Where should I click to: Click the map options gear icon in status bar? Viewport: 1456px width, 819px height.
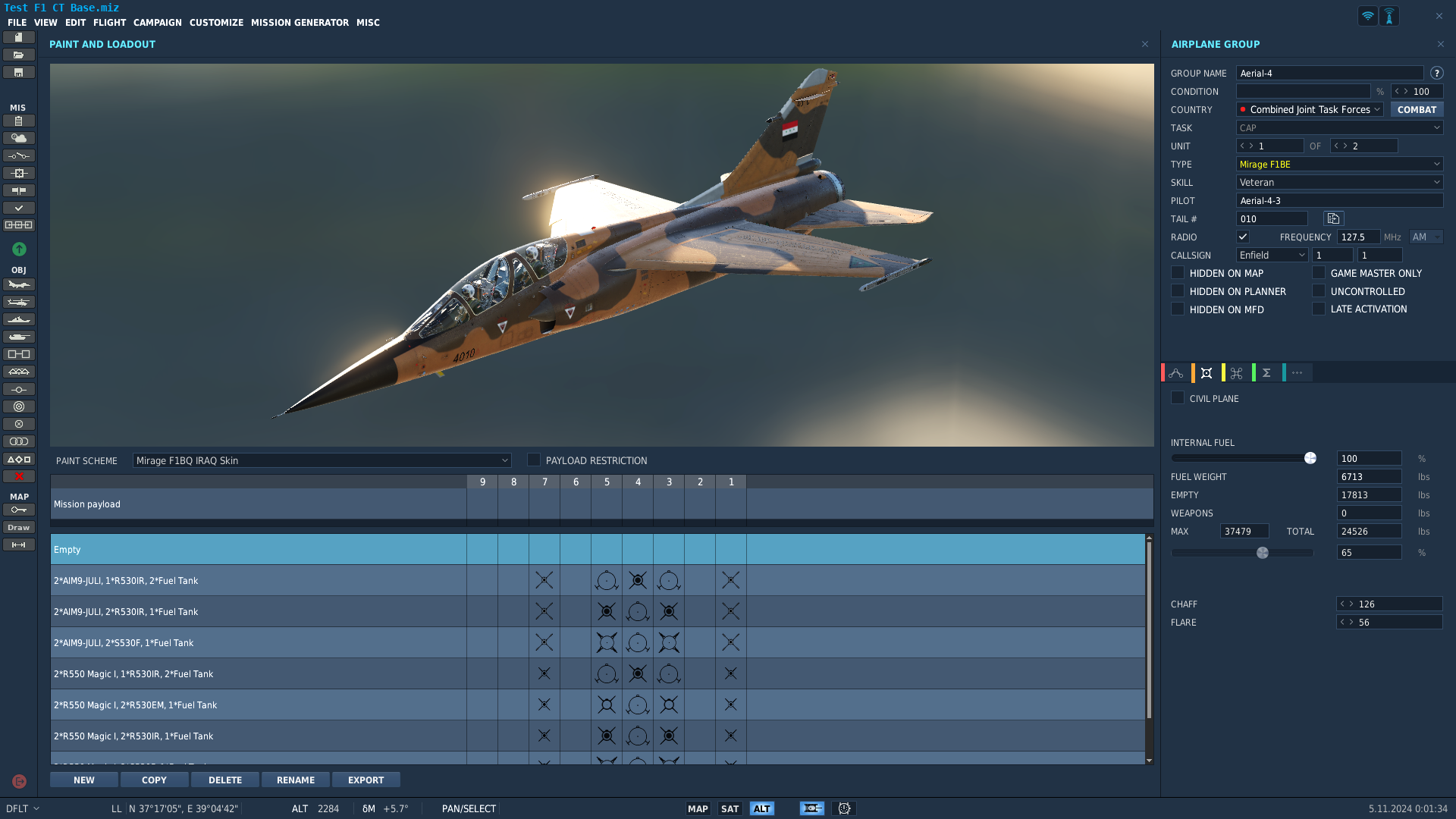click(844, 808)
